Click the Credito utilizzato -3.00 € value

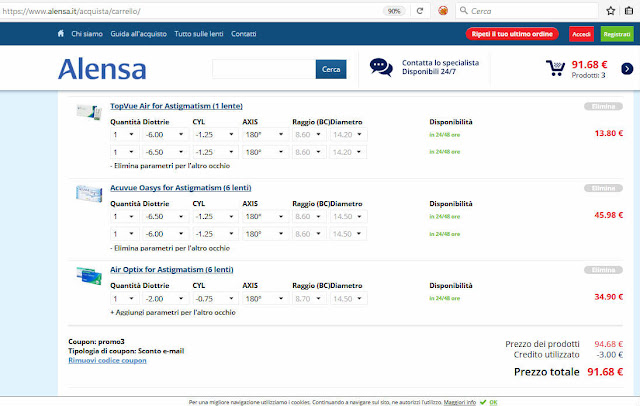609,355
